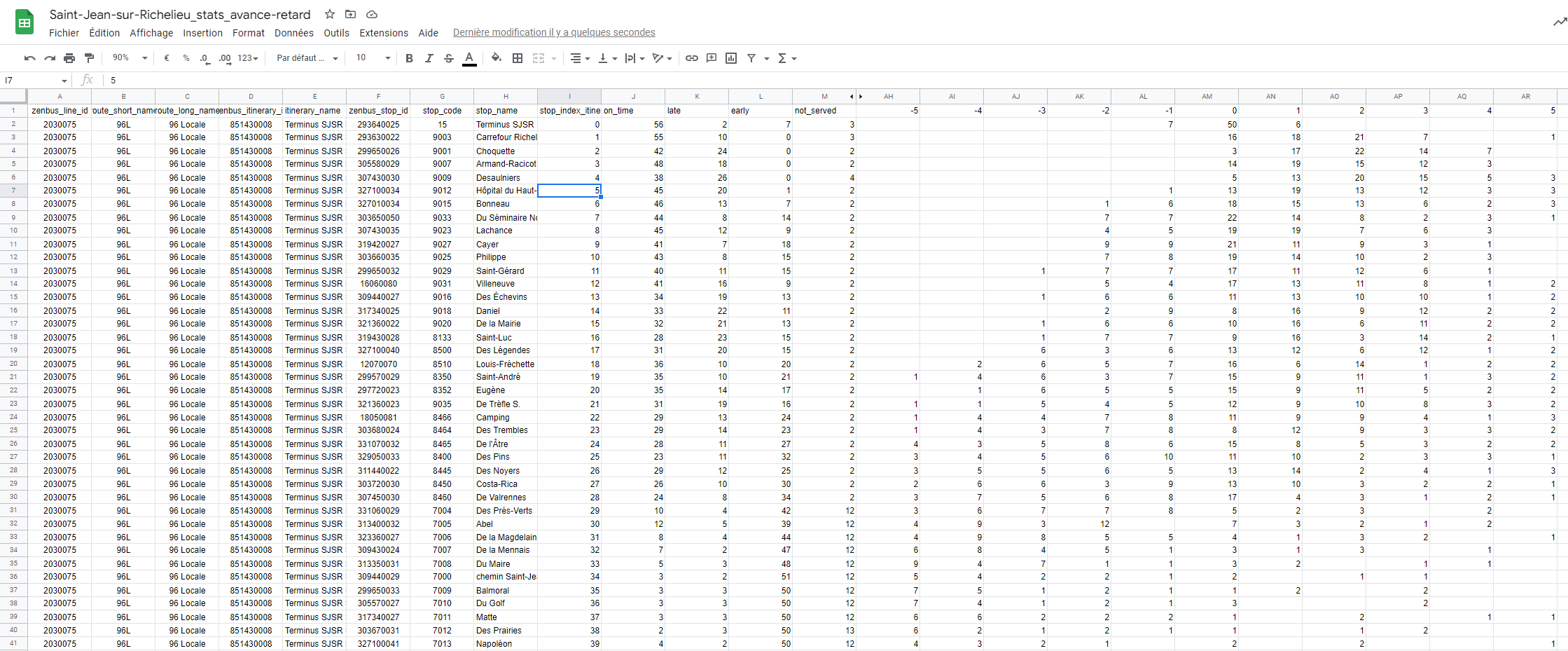
Task: Open the Format menu
Action: click(x=249, y=33)
